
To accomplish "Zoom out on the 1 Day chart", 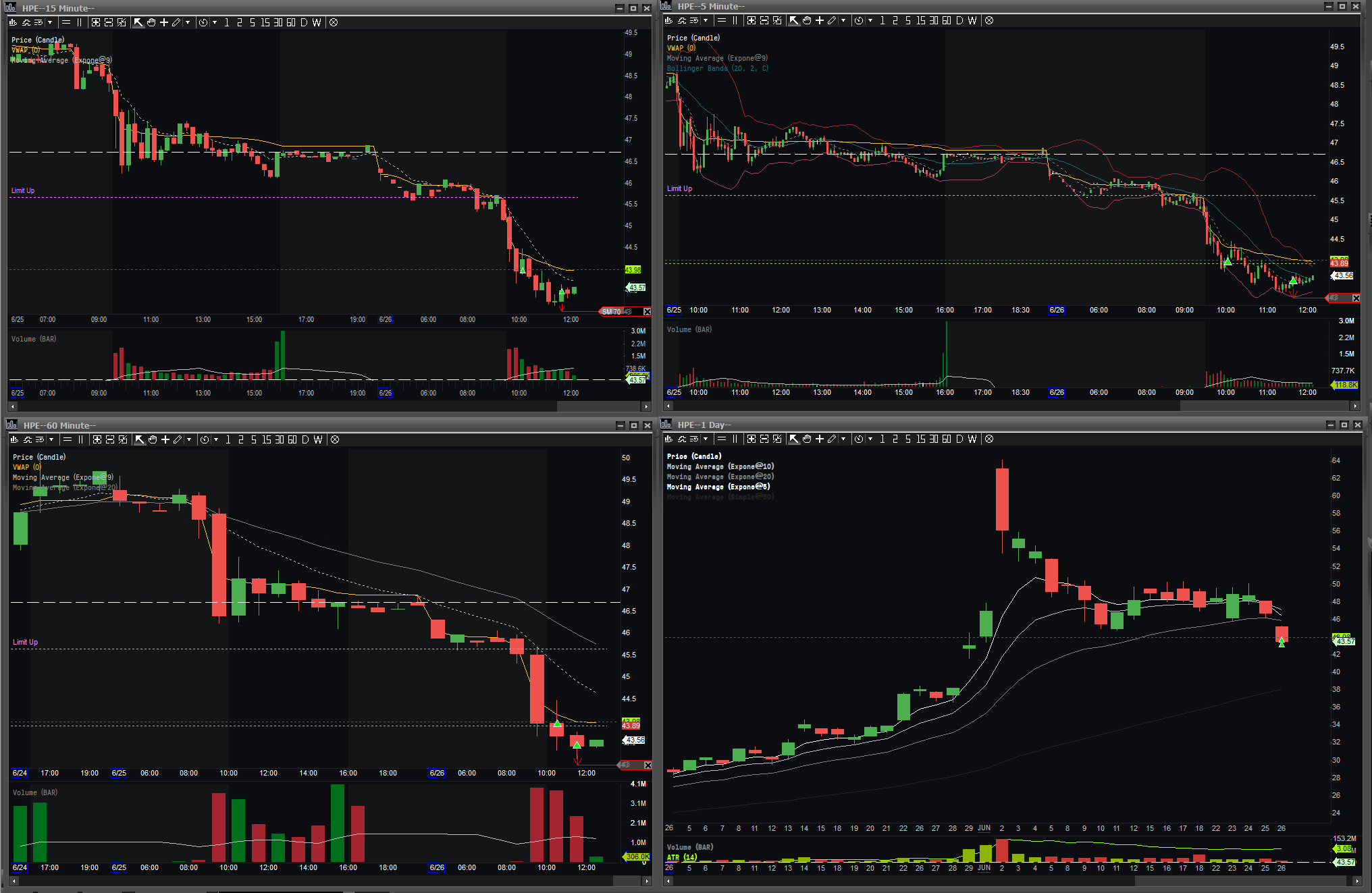I will click(x=764, y=439).
